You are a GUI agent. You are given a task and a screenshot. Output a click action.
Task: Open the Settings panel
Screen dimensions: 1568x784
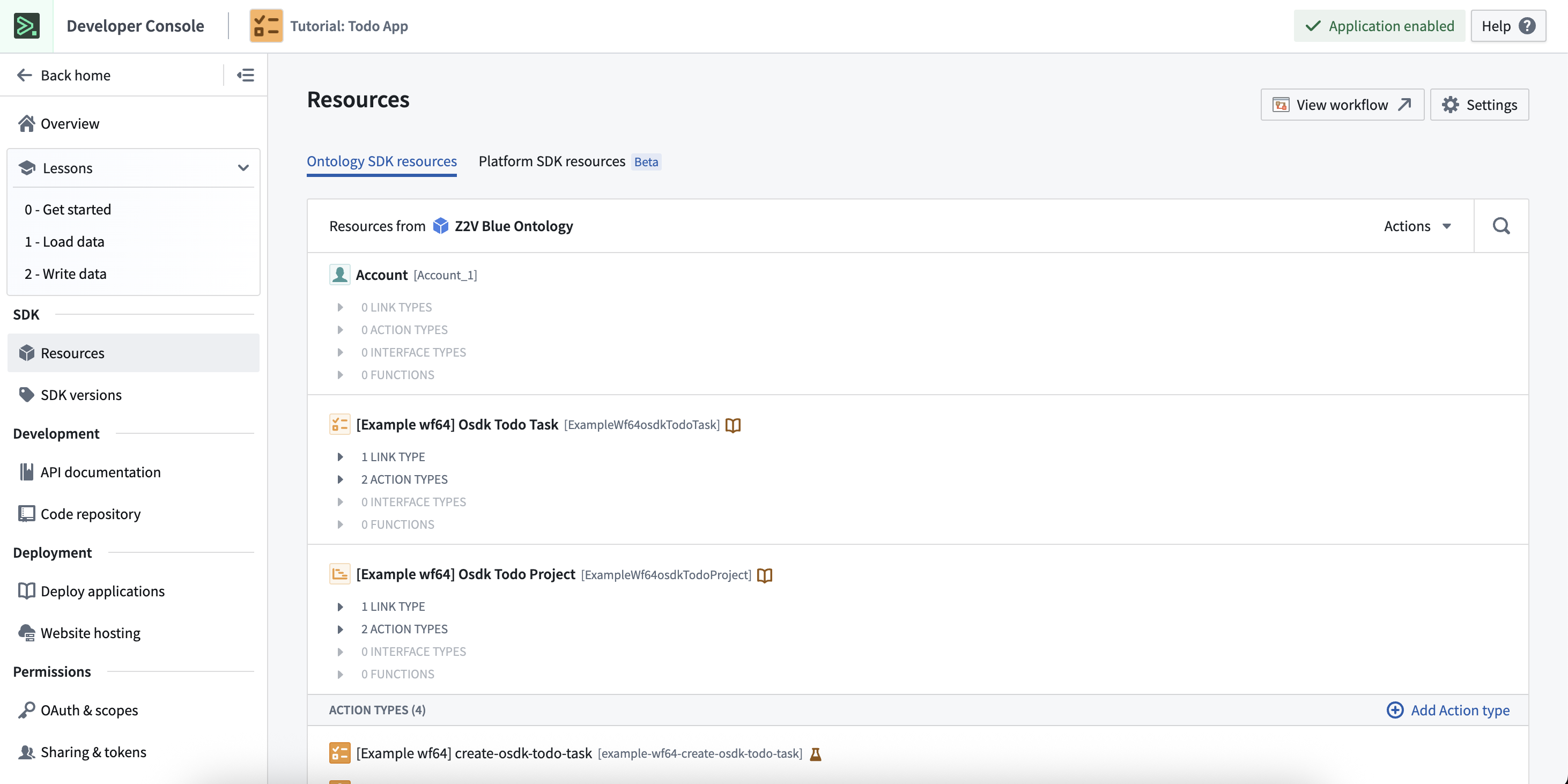click(1479, 104)
